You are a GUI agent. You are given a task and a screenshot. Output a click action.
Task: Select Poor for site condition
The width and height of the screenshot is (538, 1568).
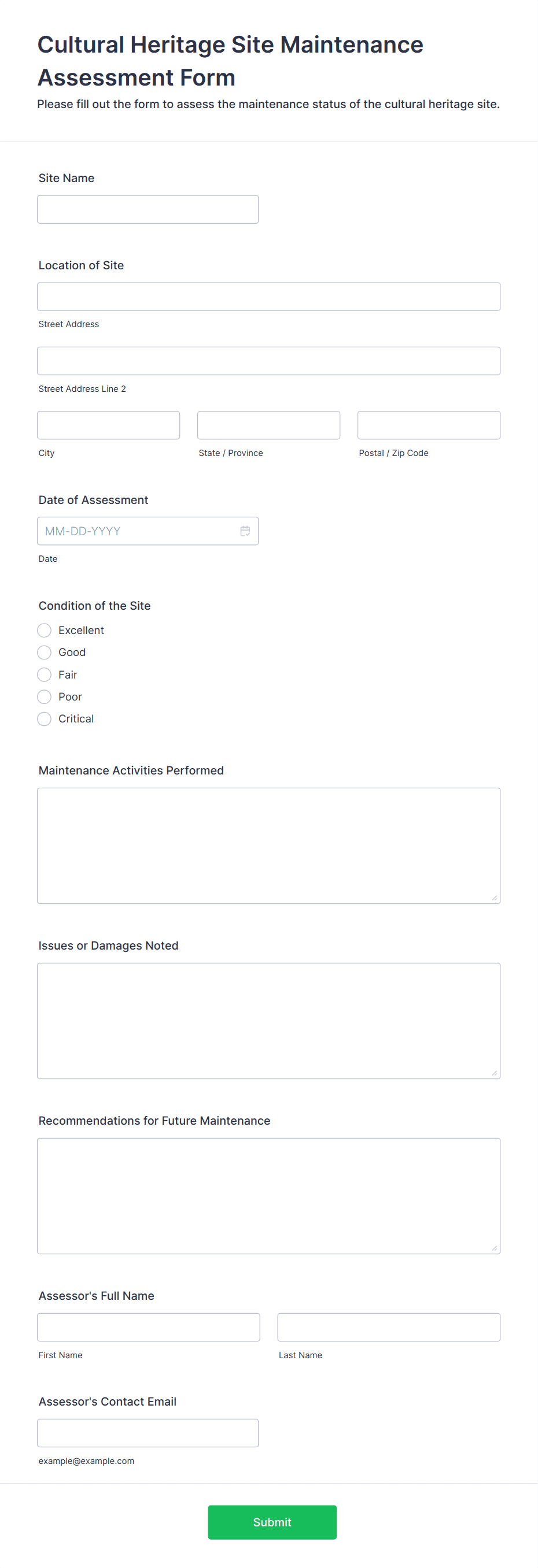[x=45, y=696]
